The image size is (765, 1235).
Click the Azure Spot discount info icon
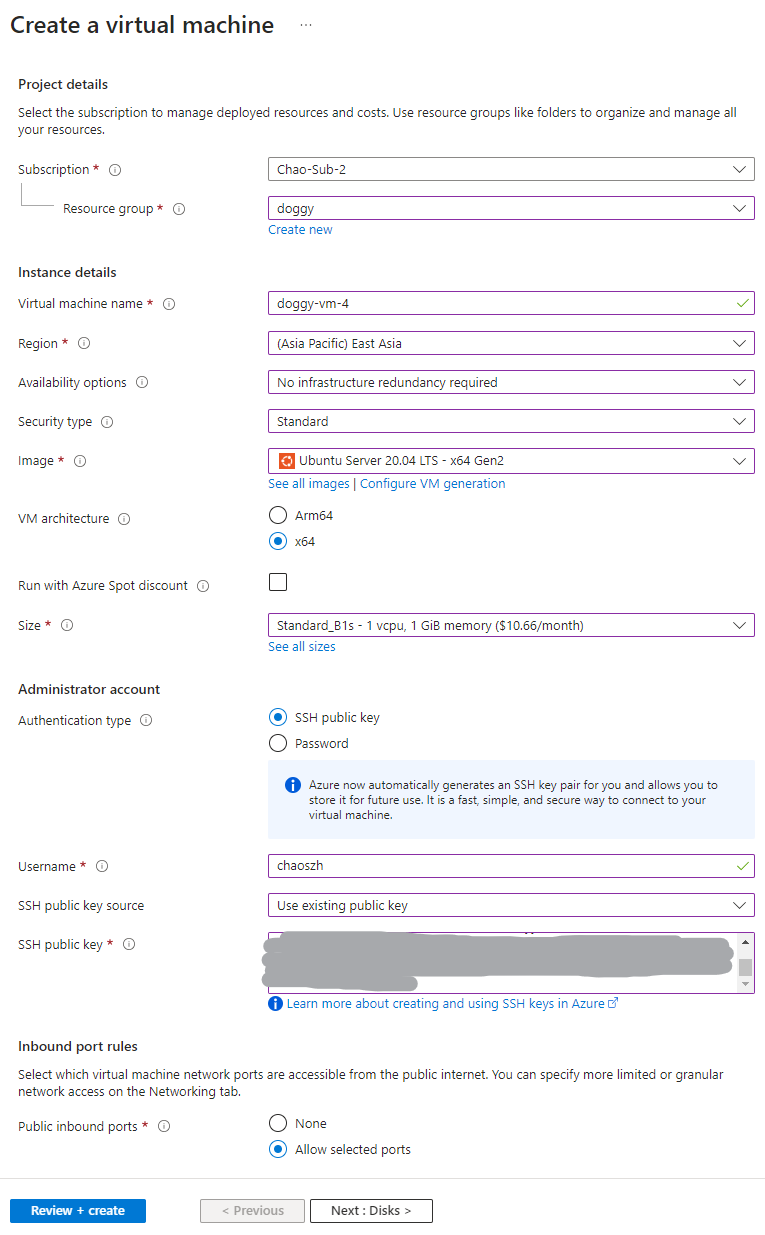pos(203,586)
